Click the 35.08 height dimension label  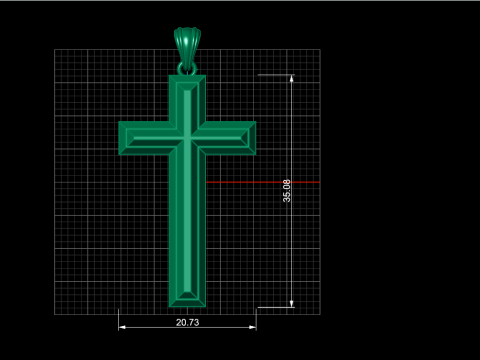click(x=287, y=191)
